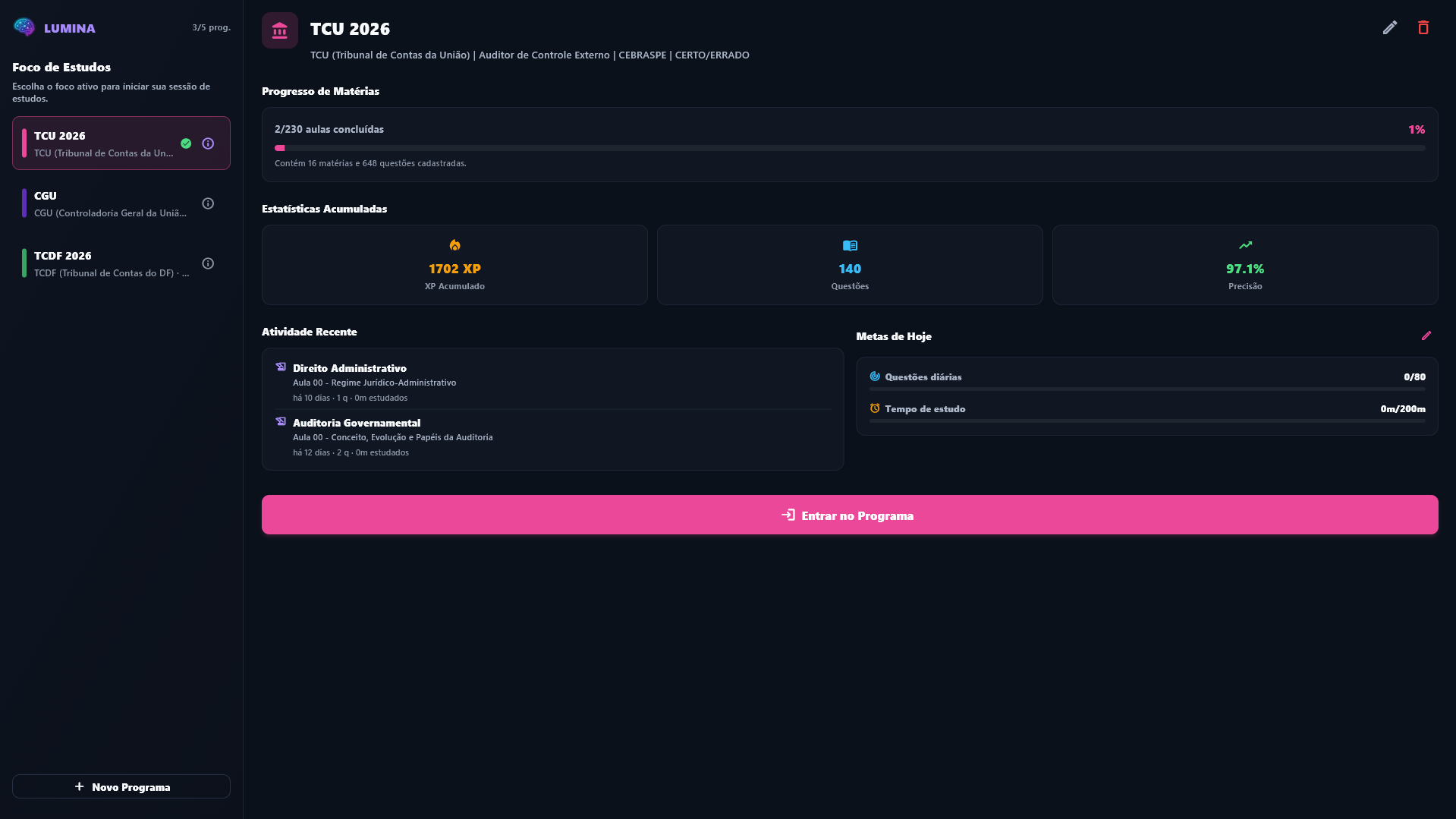Click Entrar no Programa button
The height and width of the screenshot is (819, 1456).
tap(850, 515)
